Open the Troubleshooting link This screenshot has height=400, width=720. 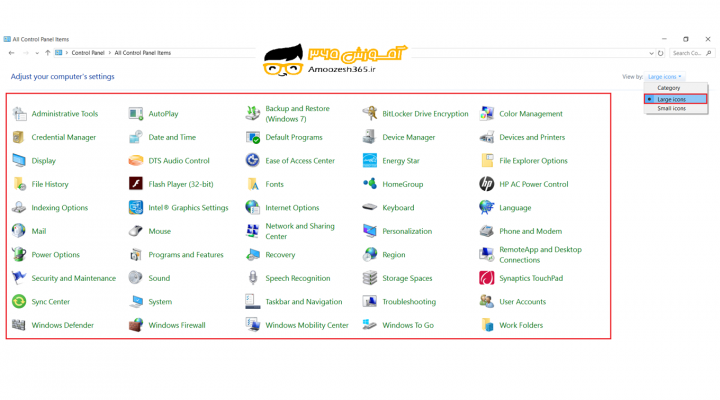point(409,302)
